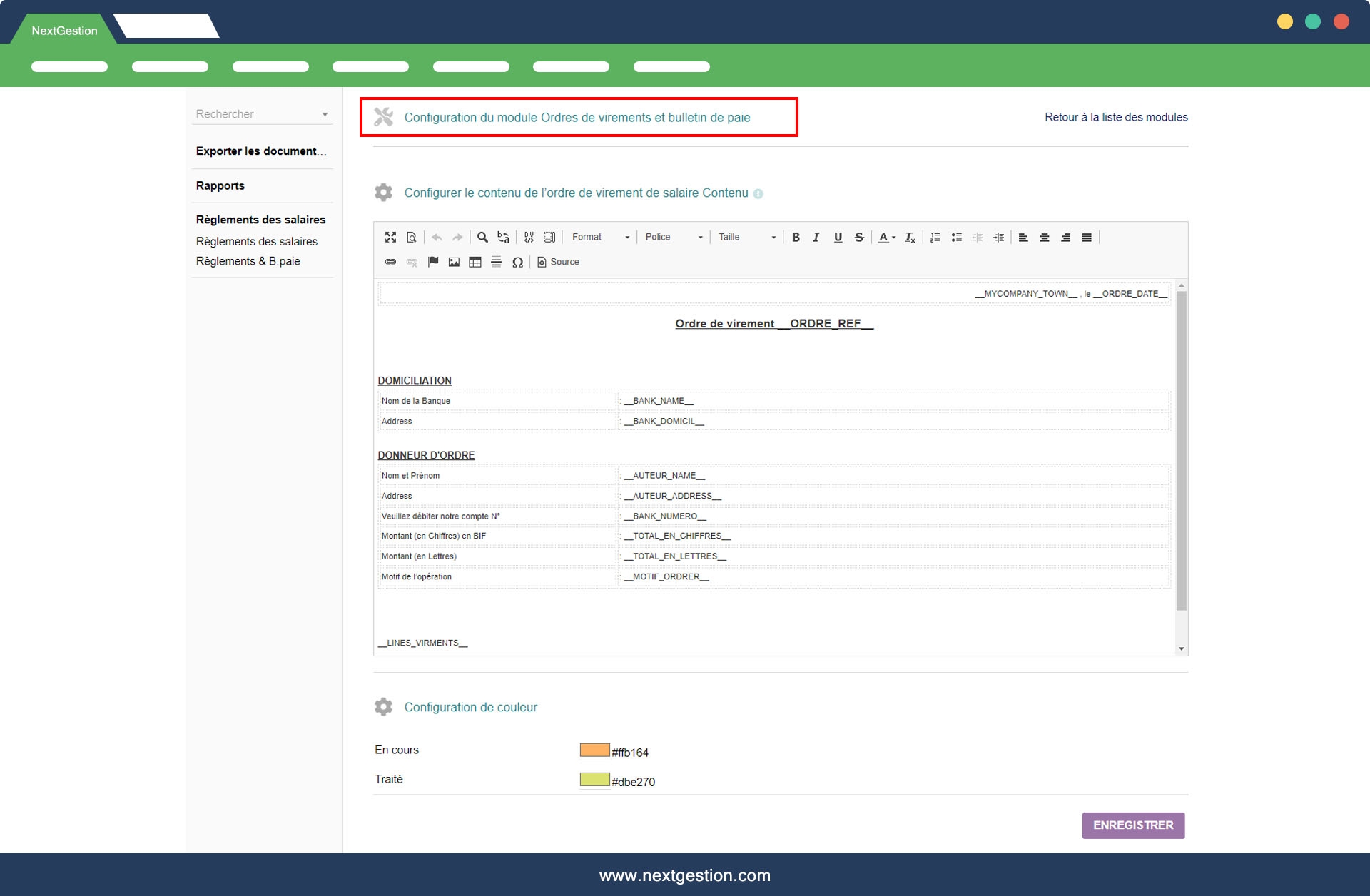Maximize the editor with the fullscreen icon

point(390,238)
